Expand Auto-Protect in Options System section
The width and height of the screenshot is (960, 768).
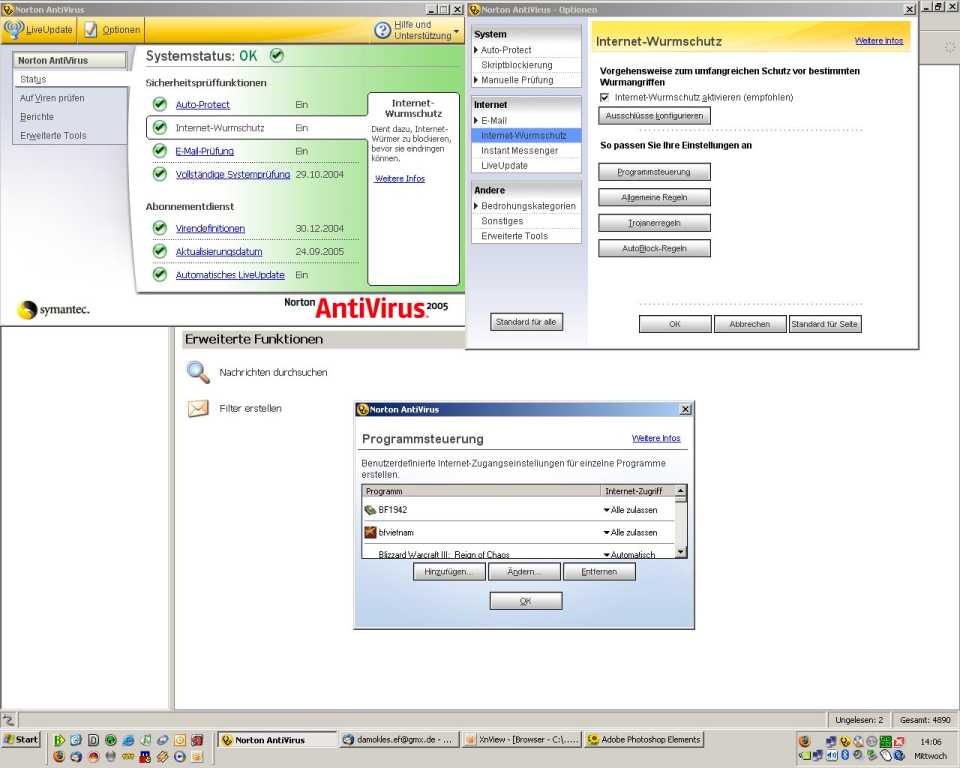pyautogui.click(x=476, y=50)
